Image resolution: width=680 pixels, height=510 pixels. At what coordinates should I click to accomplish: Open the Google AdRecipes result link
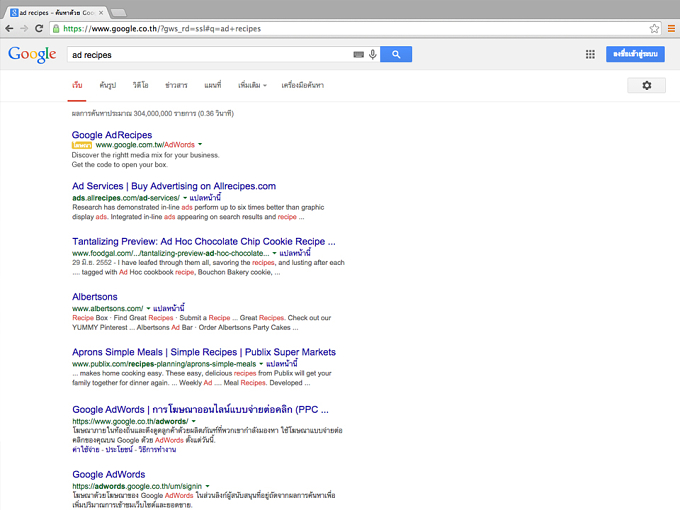click(112, 135)
